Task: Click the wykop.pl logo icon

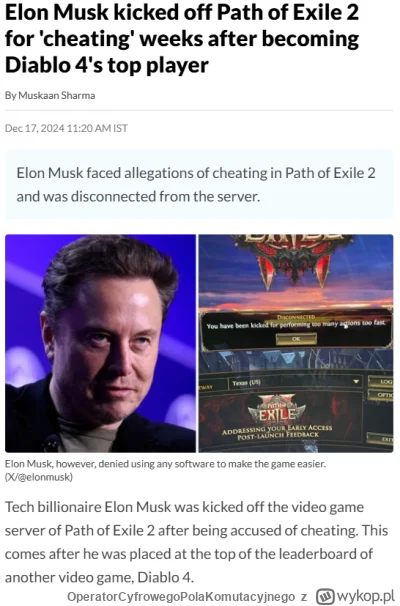Action: point(325,596)
